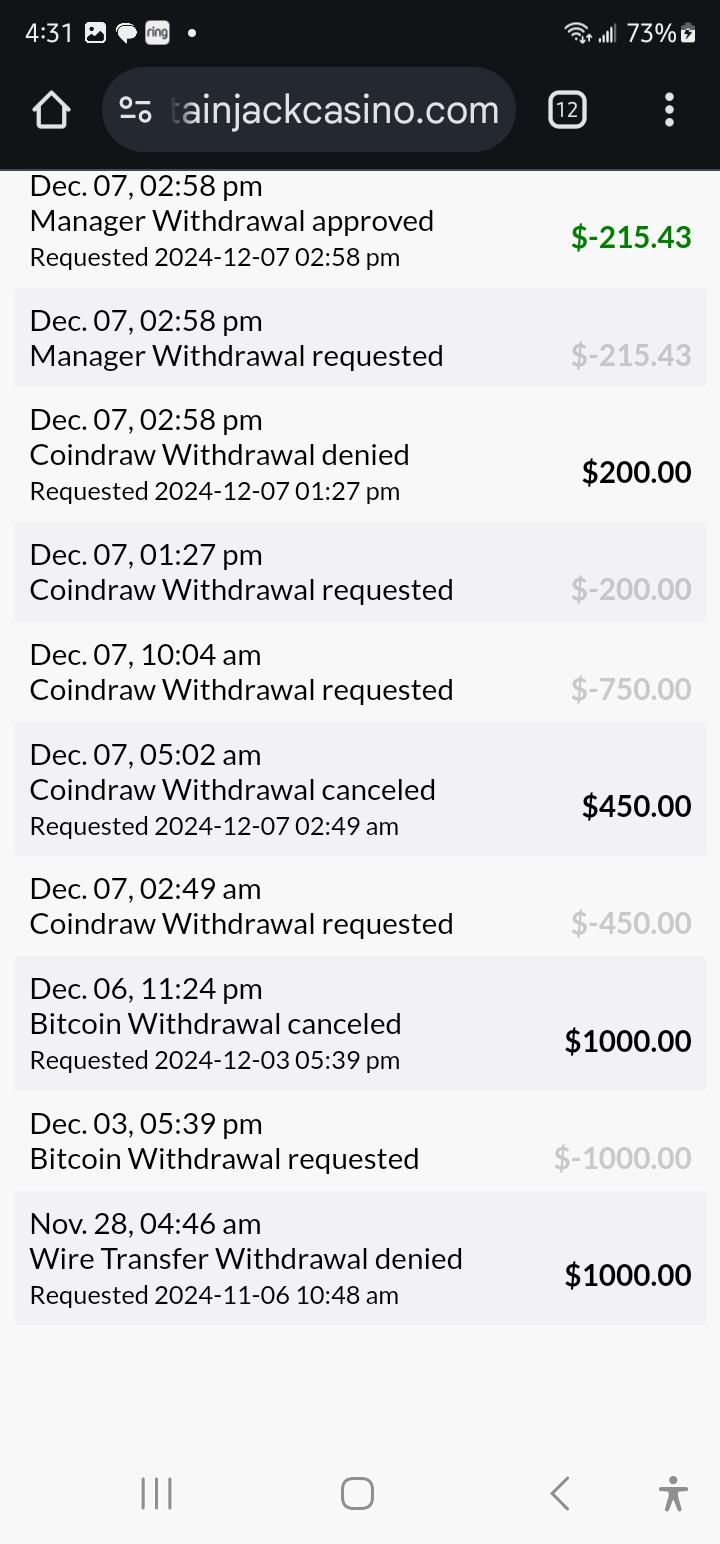
Task: Tap the Android back arrow
Action: pyautogui.click(x=560, y=1494)
